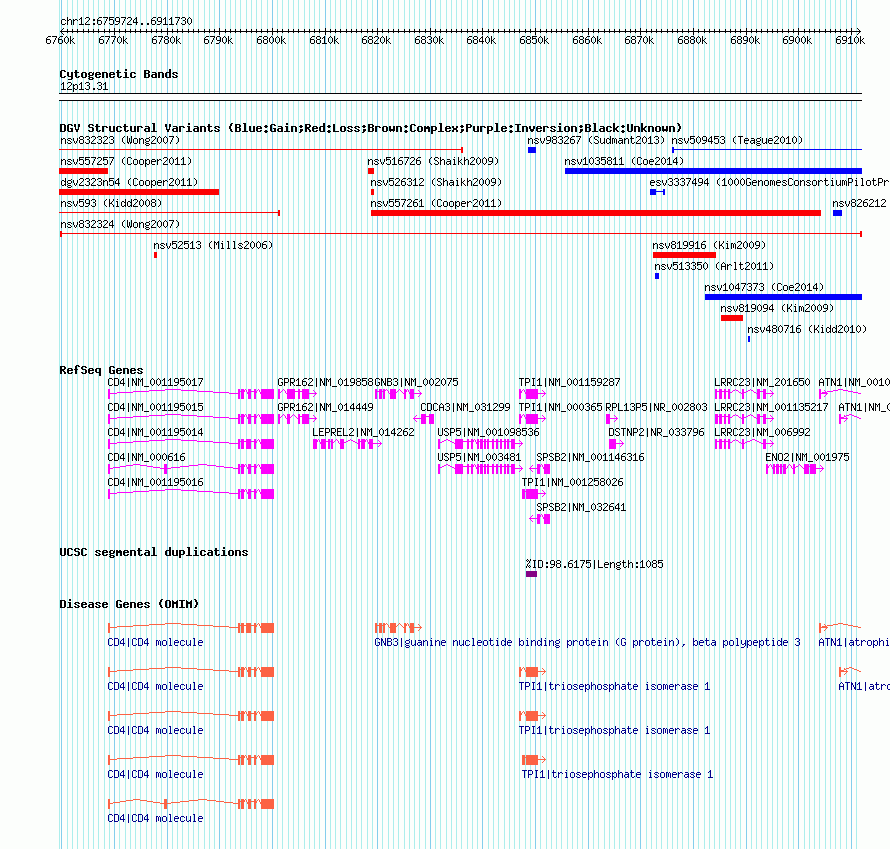Click the nsv832323 (Wong2007) variant label
The width and height of the screenshot is (890, 849).
[120, 140]
